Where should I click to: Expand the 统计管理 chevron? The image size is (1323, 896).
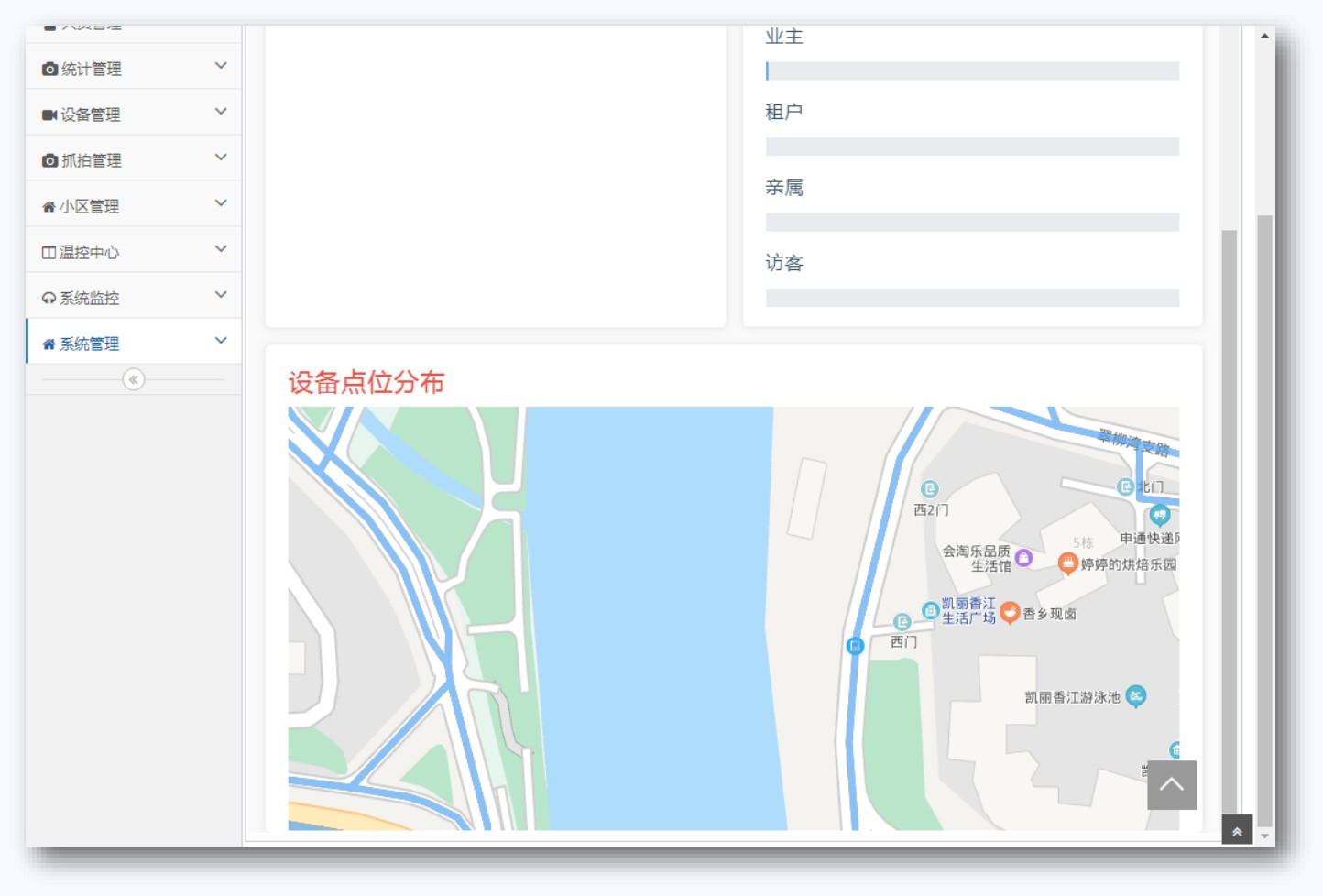click(x=221, y=66)
